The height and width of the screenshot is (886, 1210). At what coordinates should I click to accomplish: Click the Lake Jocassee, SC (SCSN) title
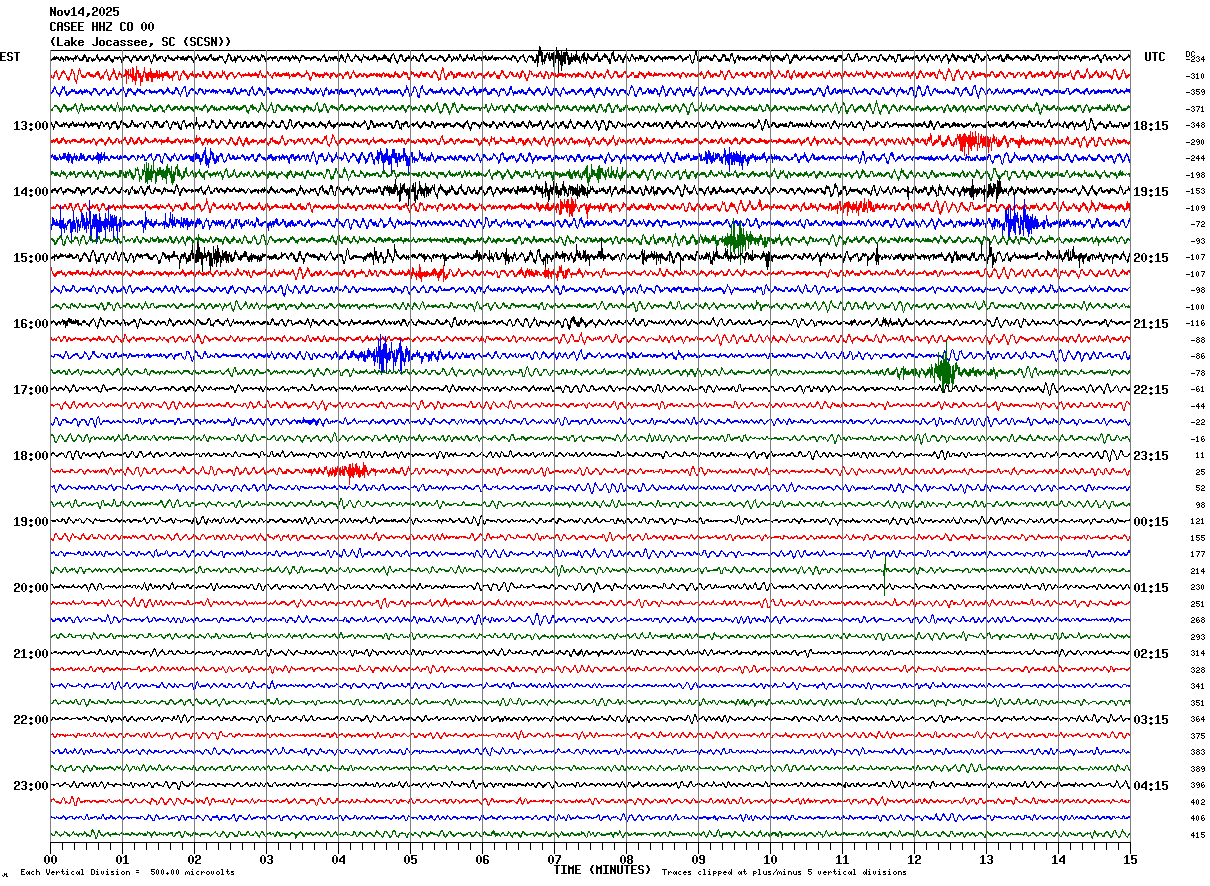(x=140, y=42)
